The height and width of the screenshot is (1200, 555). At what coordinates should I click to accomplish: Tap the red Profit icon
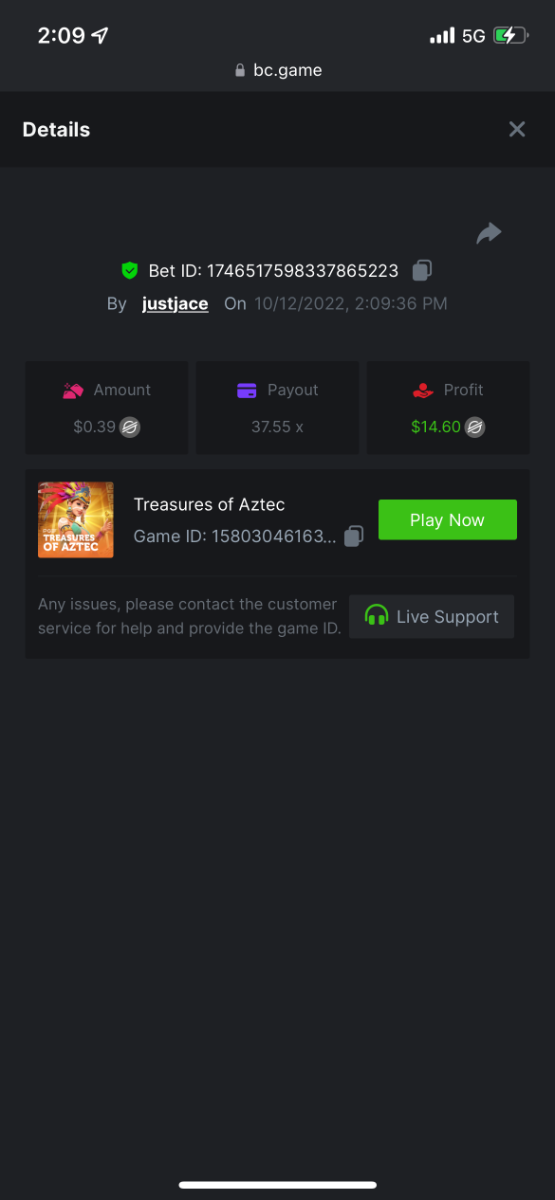(423, 391)
